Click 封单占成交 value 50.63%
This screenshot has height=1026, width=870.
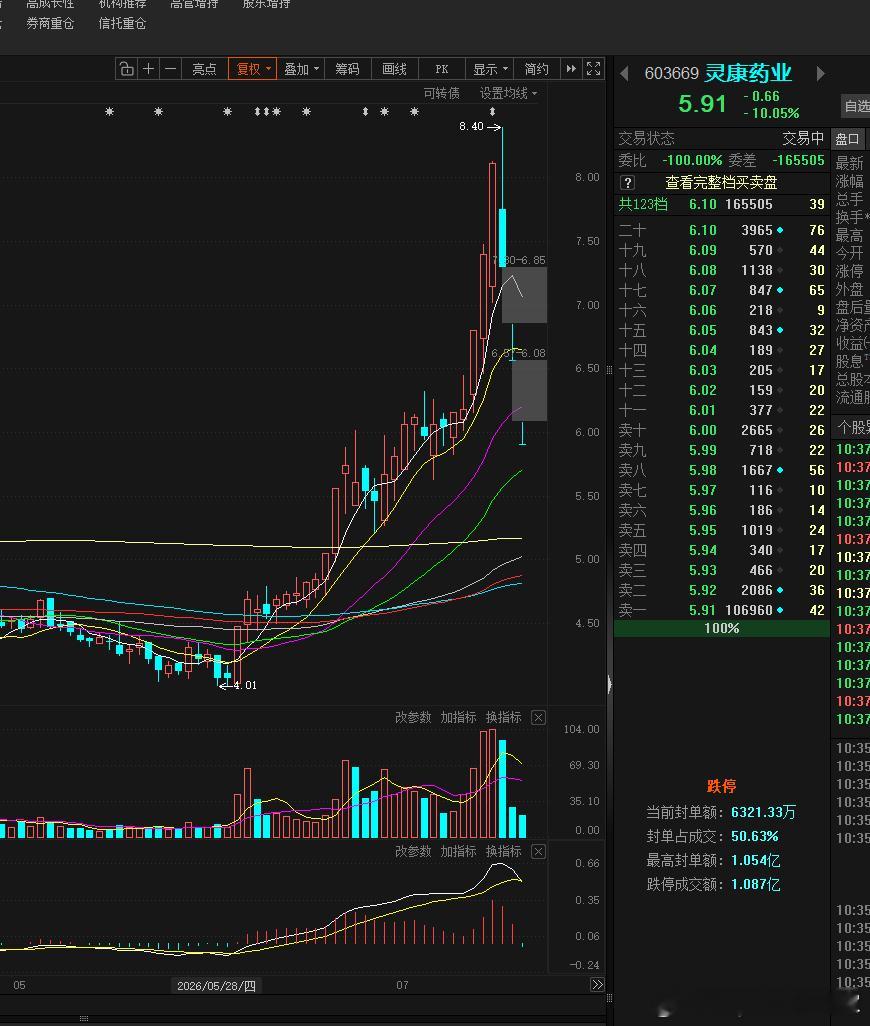pyautogui.click(x=755, y=836)
